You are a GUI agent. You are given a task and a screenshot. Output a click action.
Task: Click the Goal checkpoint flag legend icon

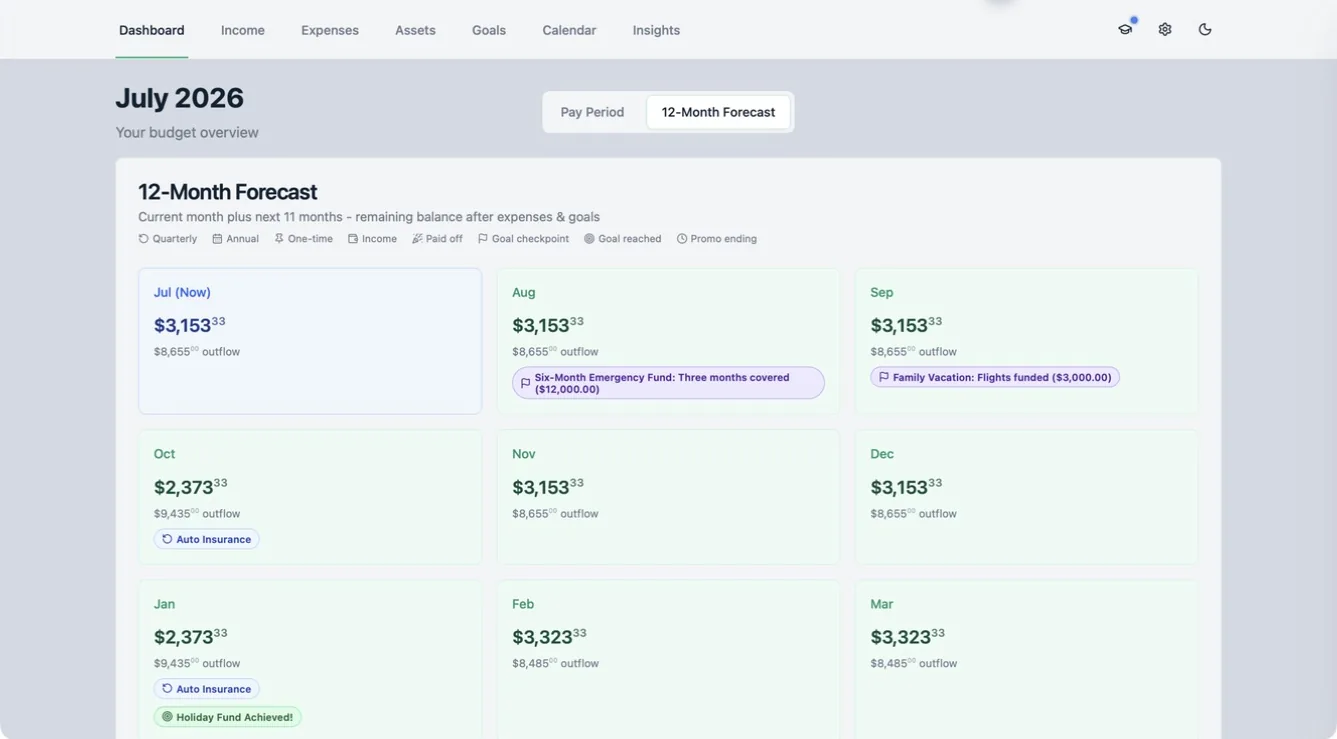pyautogui.click(x=483, y=239)
